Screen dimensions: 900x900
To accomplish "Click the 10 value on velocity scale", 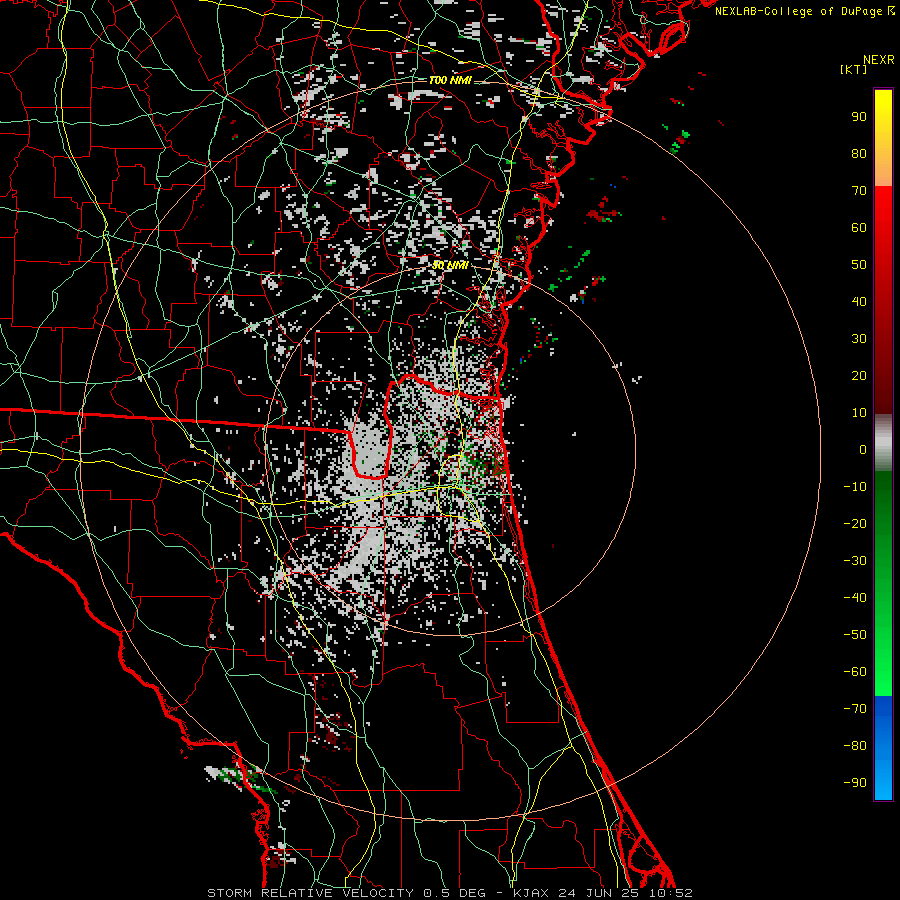I will 859,413.
